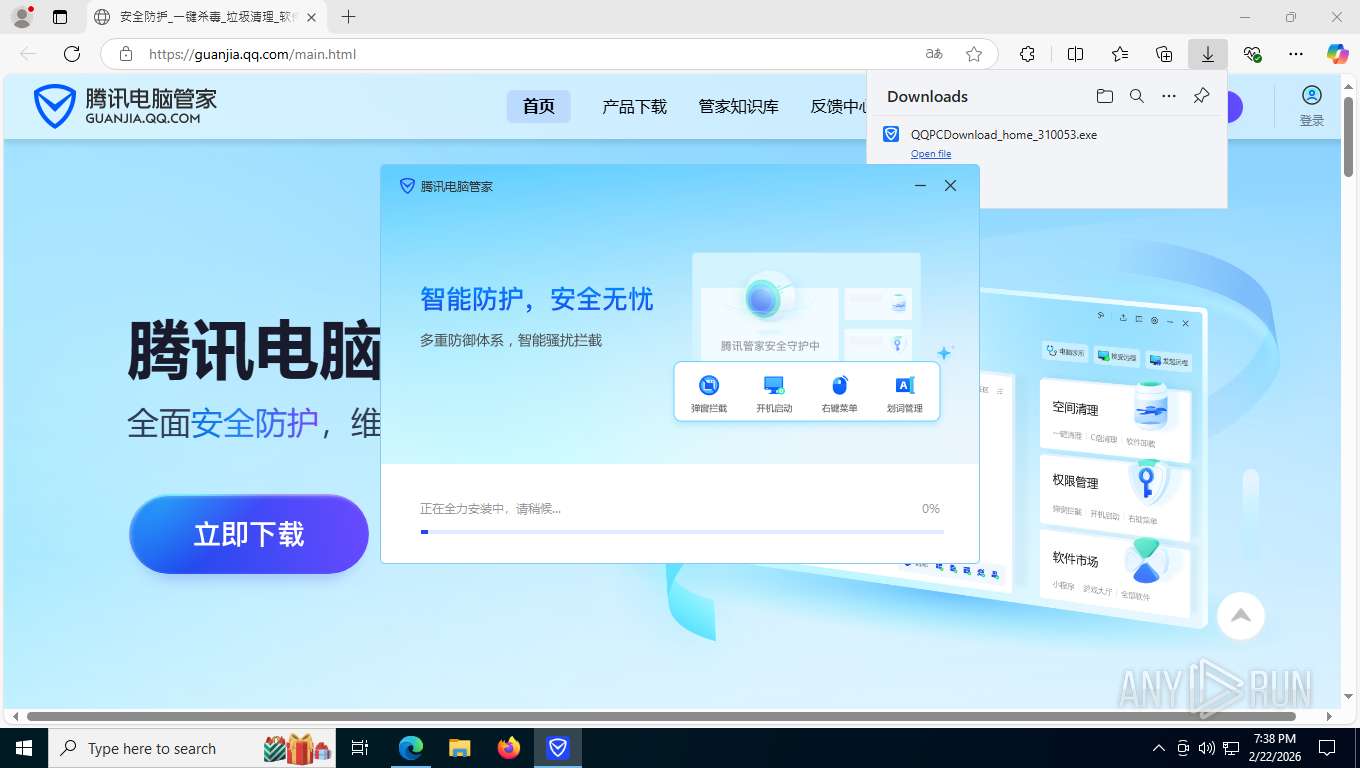The height and width of the screenshot is (768, 1360).
Task: Search downloads using the magnifier icon
Action: tap(1136, 96)
